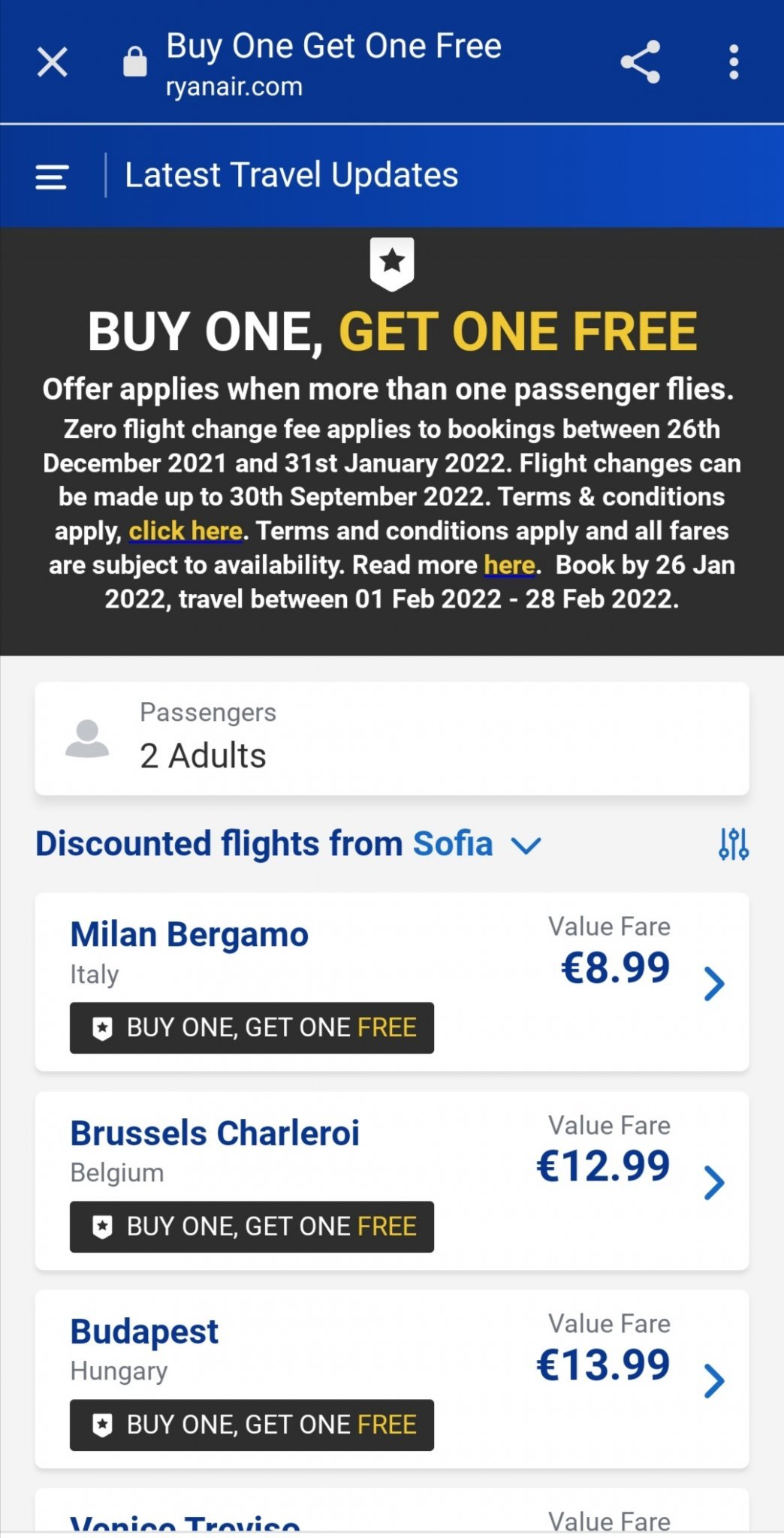Tap the passenger silhouette icon

87,739
